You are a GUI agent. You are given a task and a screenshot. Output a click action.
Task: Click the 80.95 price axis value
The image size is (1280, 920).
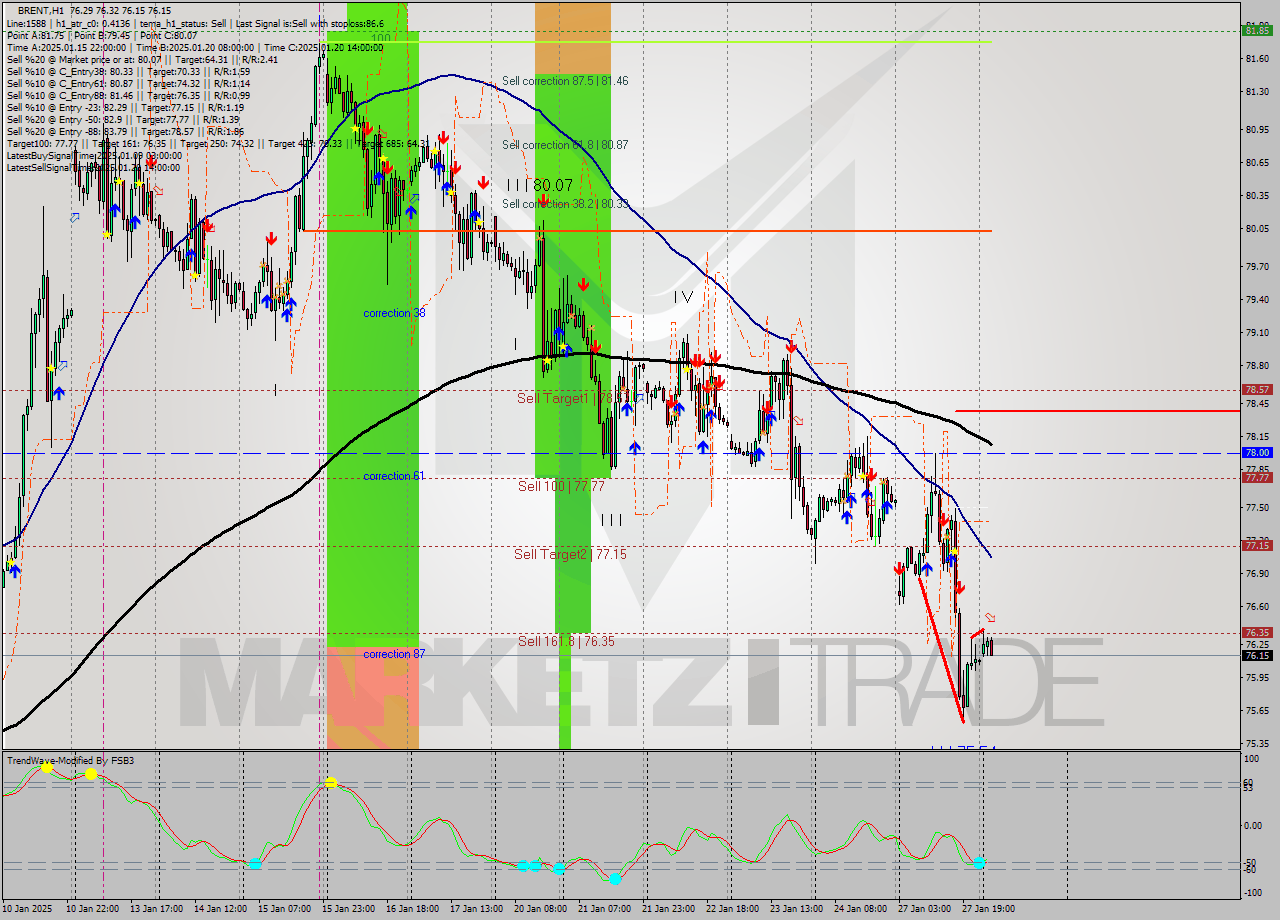coord(1257,130)
